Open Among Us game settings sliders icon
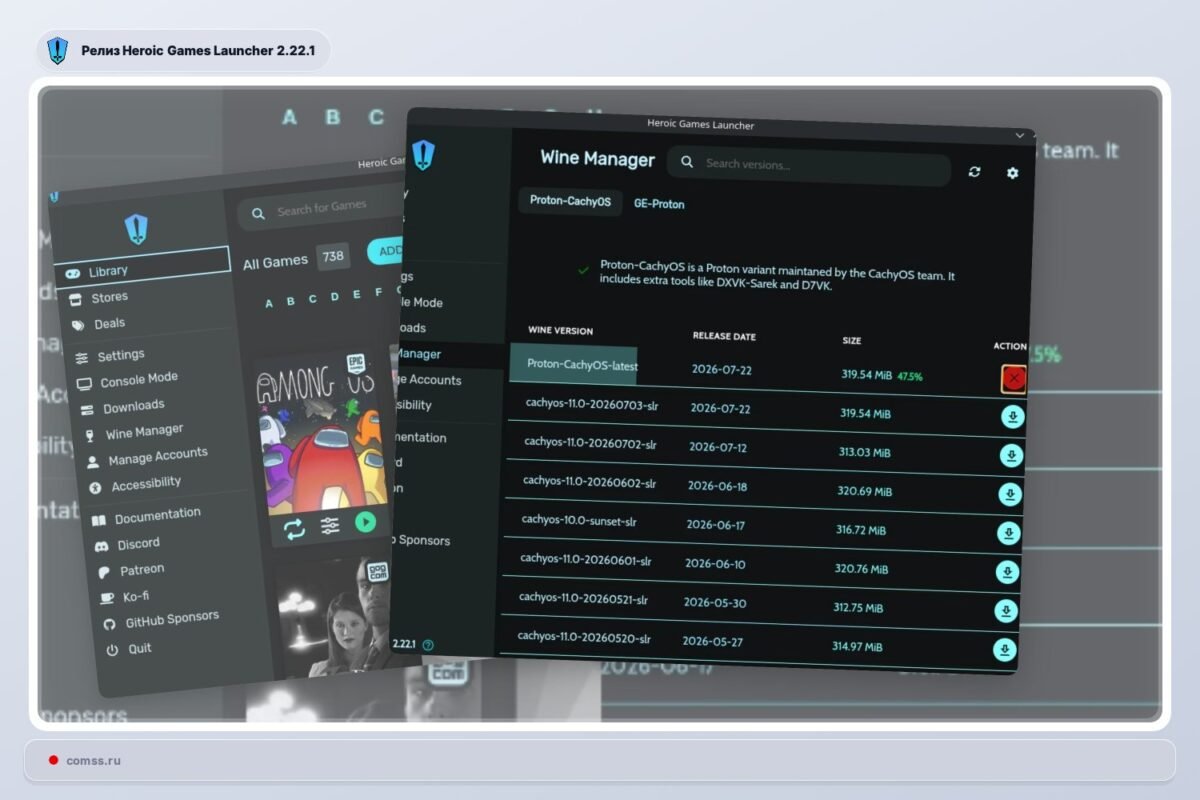This screenshot has width=1200, height=800. pyautogui.click(x=330, y=525)
